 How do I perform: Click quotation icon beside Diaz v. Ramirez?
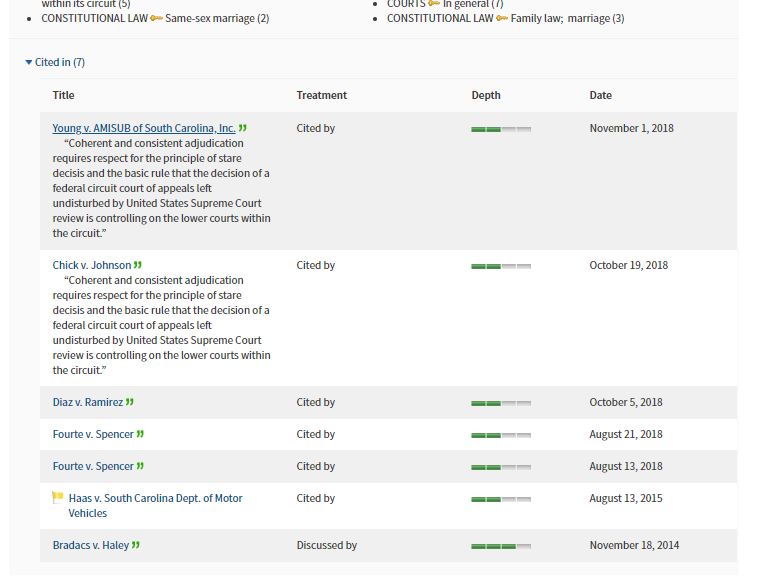129,402
